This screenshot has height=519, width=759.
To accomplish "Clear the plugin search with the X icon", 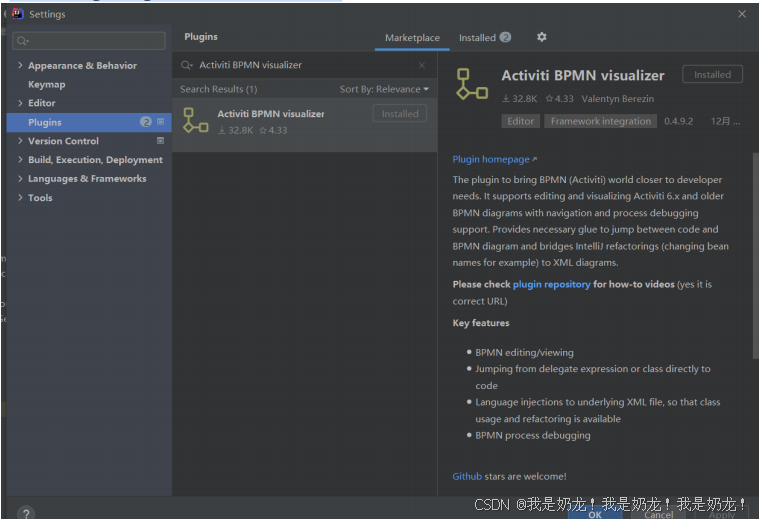I will click(422, 65).
